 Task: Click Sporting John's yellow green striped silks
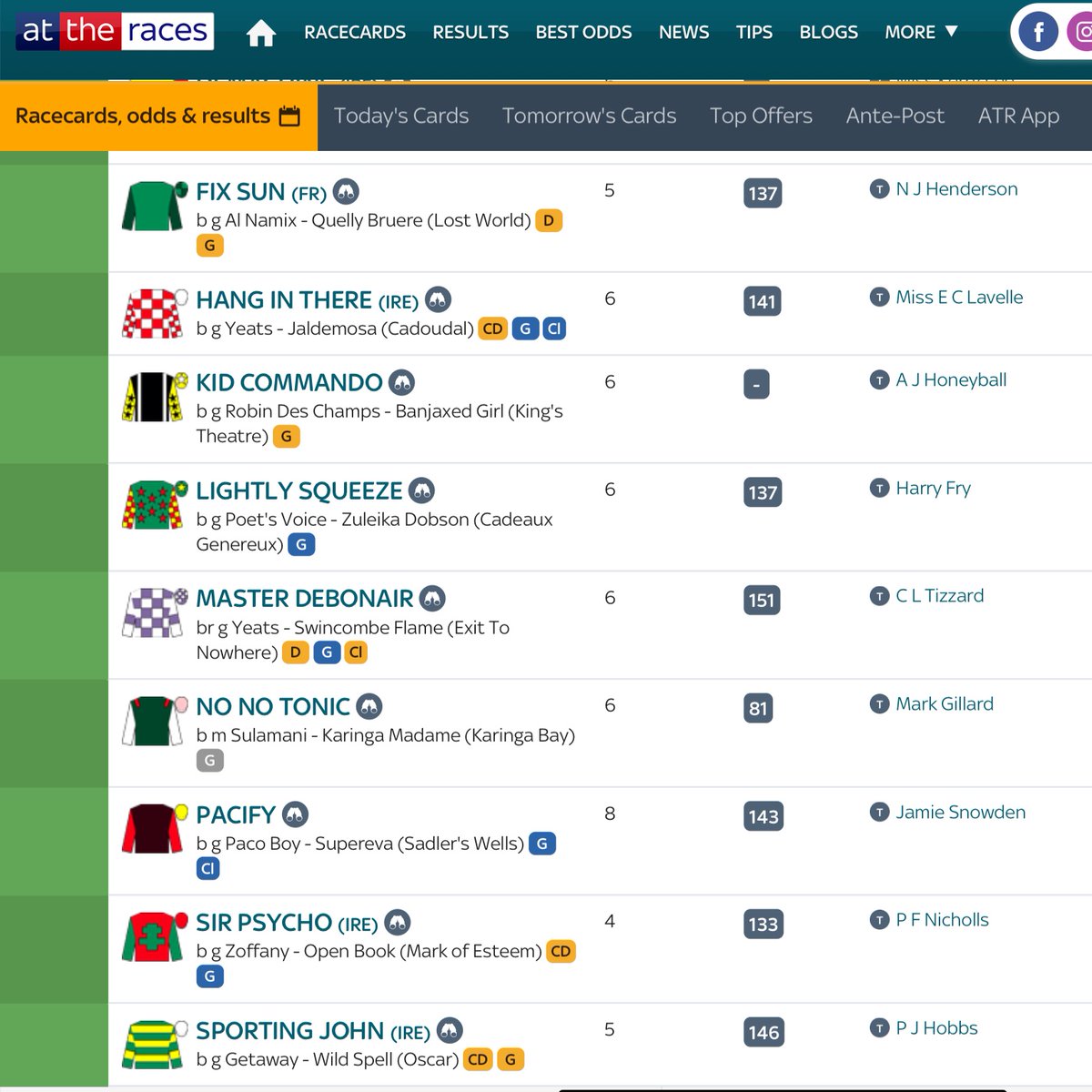tap(153, 1045)
